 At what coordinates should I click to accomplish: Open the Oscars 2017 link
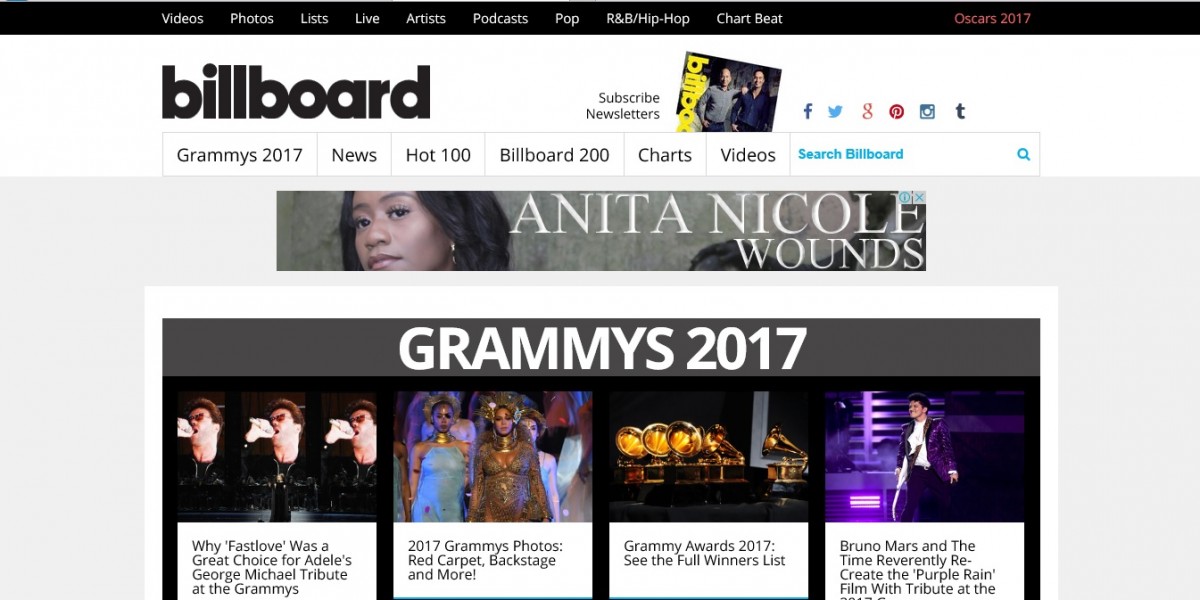(x=992, y=18)
